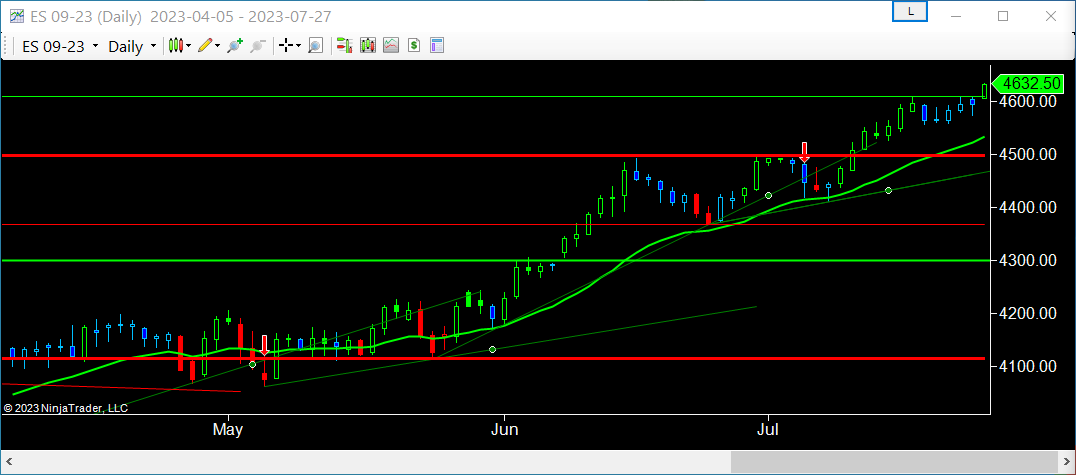Screen dimensions: 1076x475
Task: Open the chart Properties icon
Action: [437, 46]
